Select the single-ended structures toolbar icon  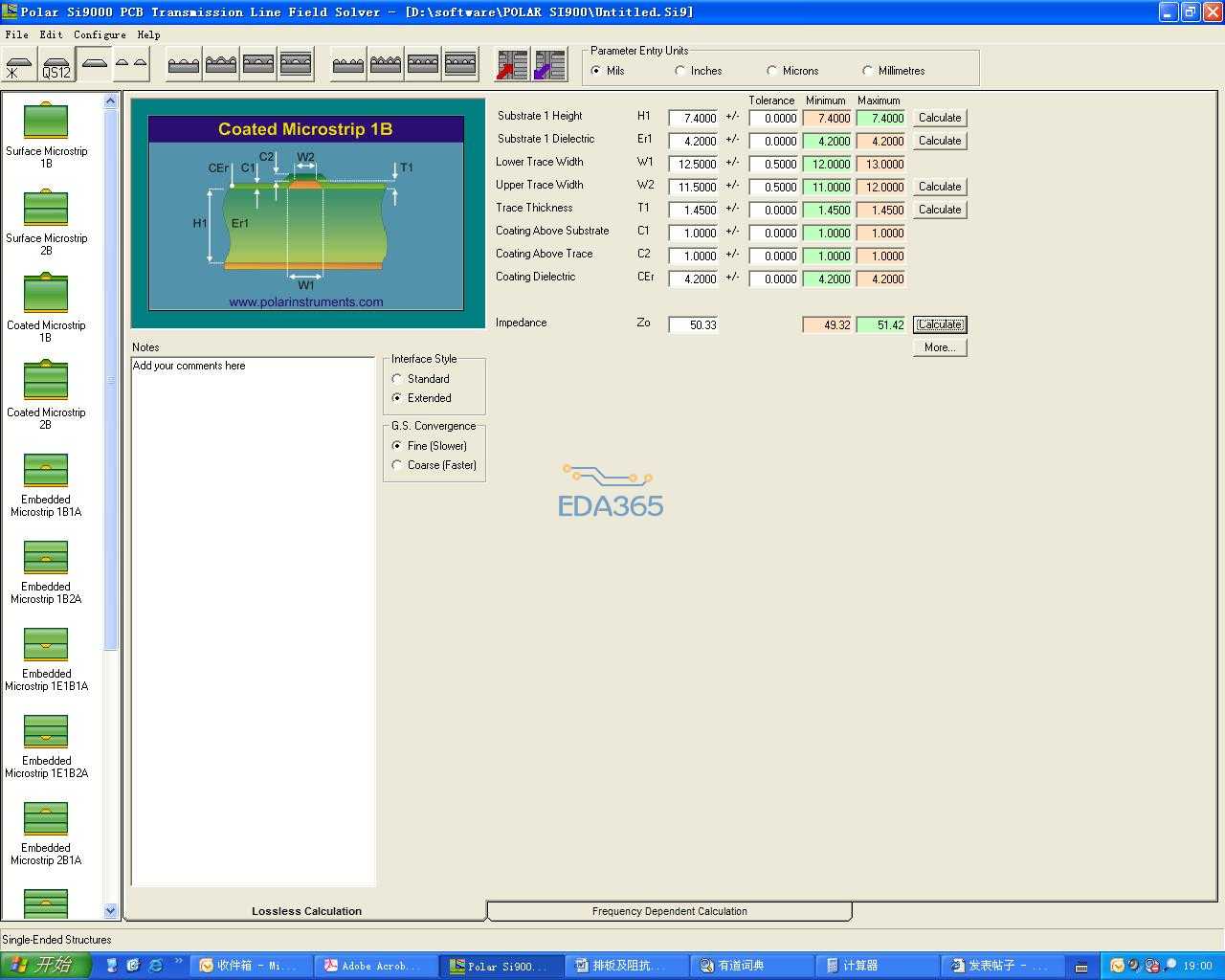point(95,64)
